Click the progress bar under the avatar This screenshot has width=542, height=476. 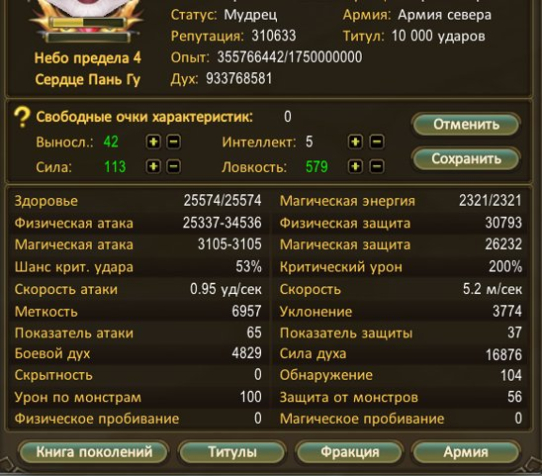[x=87, y=23]
